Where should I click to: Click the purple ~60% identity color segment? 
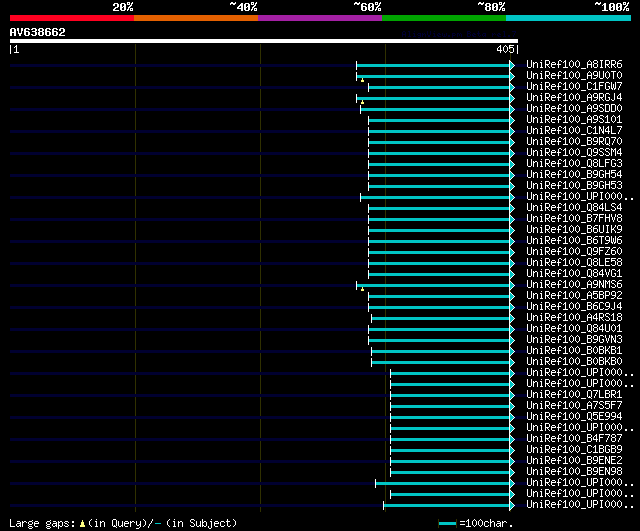320,18
